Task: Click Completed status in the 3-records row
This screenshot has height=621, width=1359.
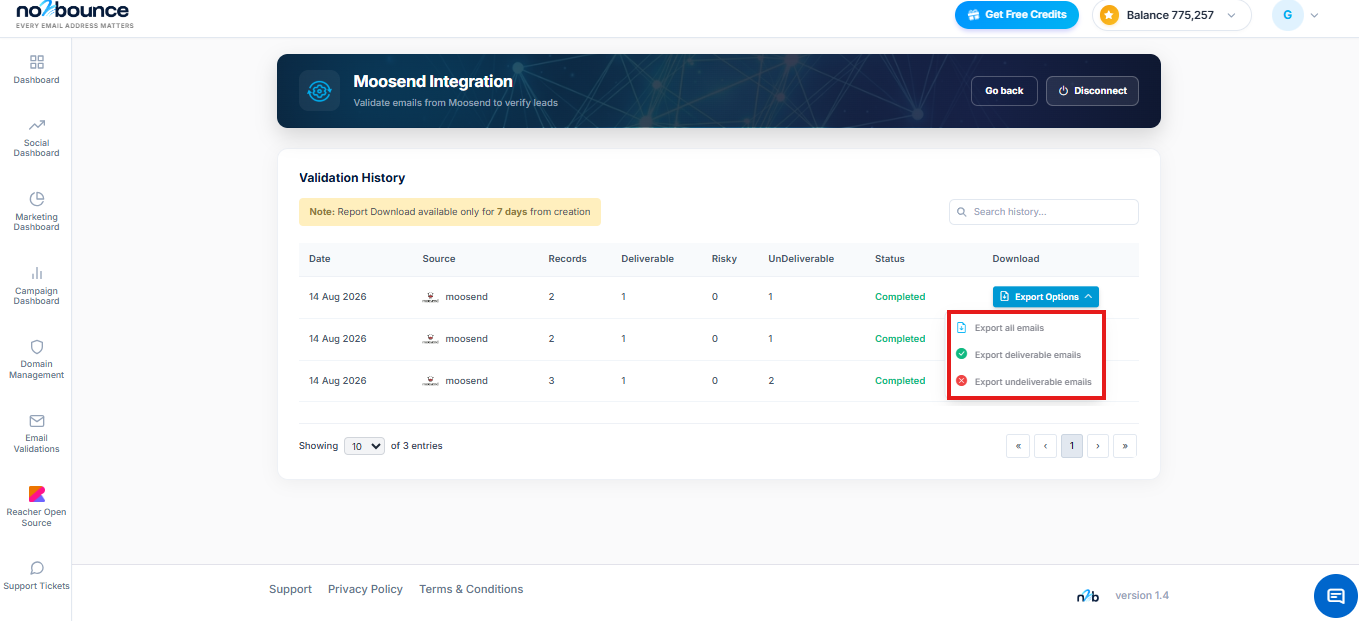Action: pyautogui.click(x=900, y=381)
